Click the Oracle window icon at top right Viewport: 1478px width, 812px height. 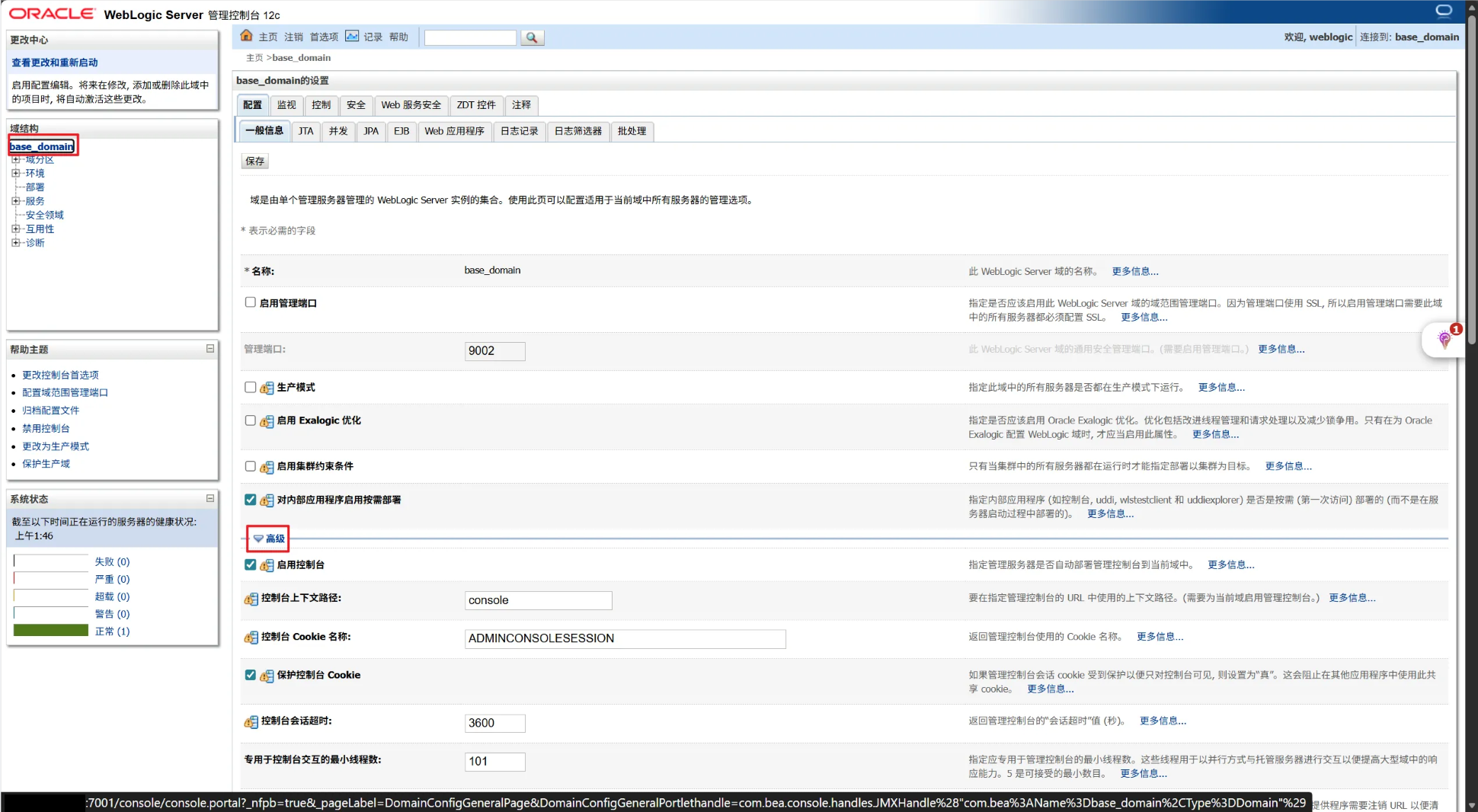pos(1444,11)
